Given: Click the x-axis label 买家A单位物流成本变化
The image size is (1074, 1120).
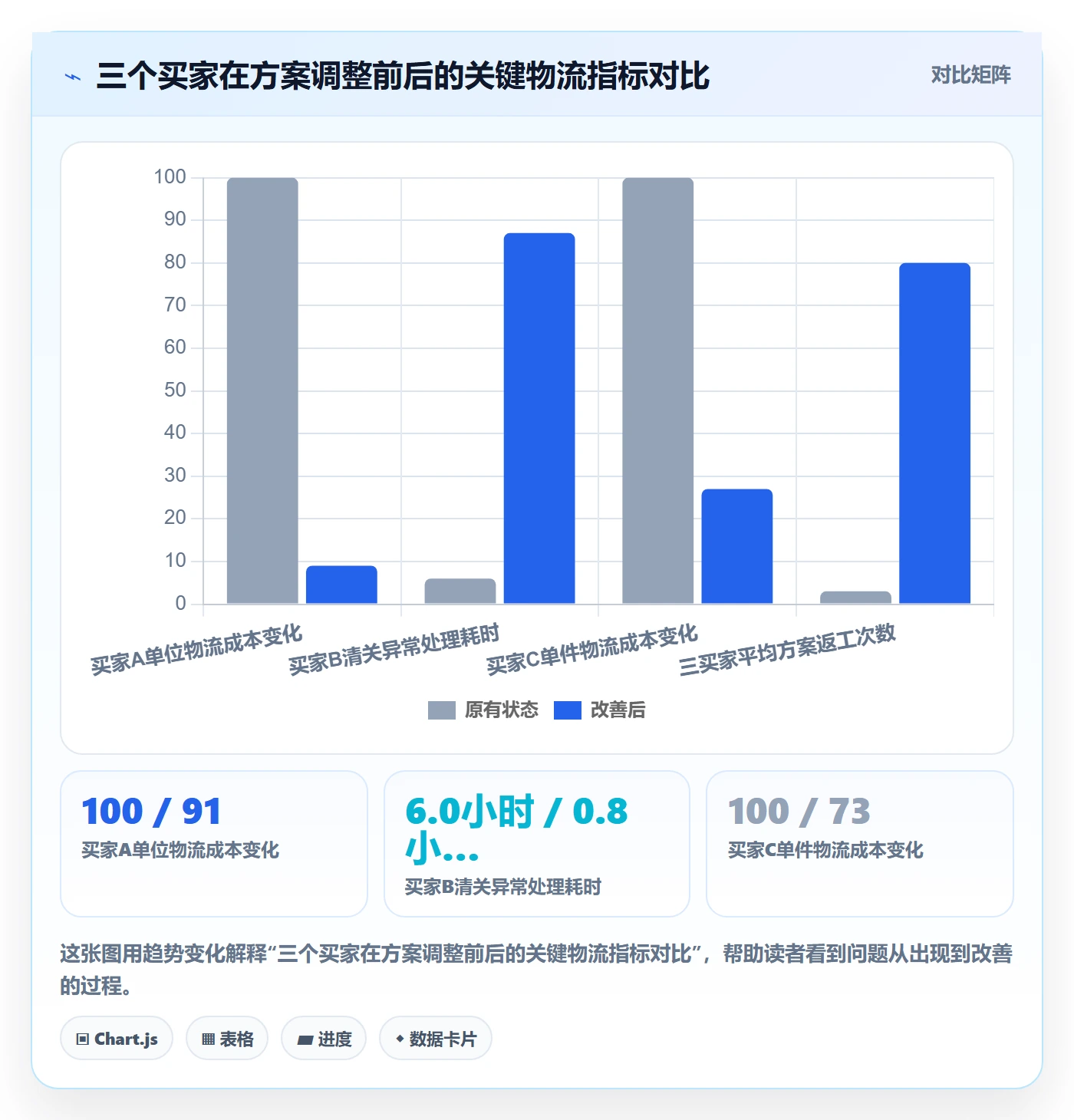Looking at the screenshot, I should (x=197, y=649).
